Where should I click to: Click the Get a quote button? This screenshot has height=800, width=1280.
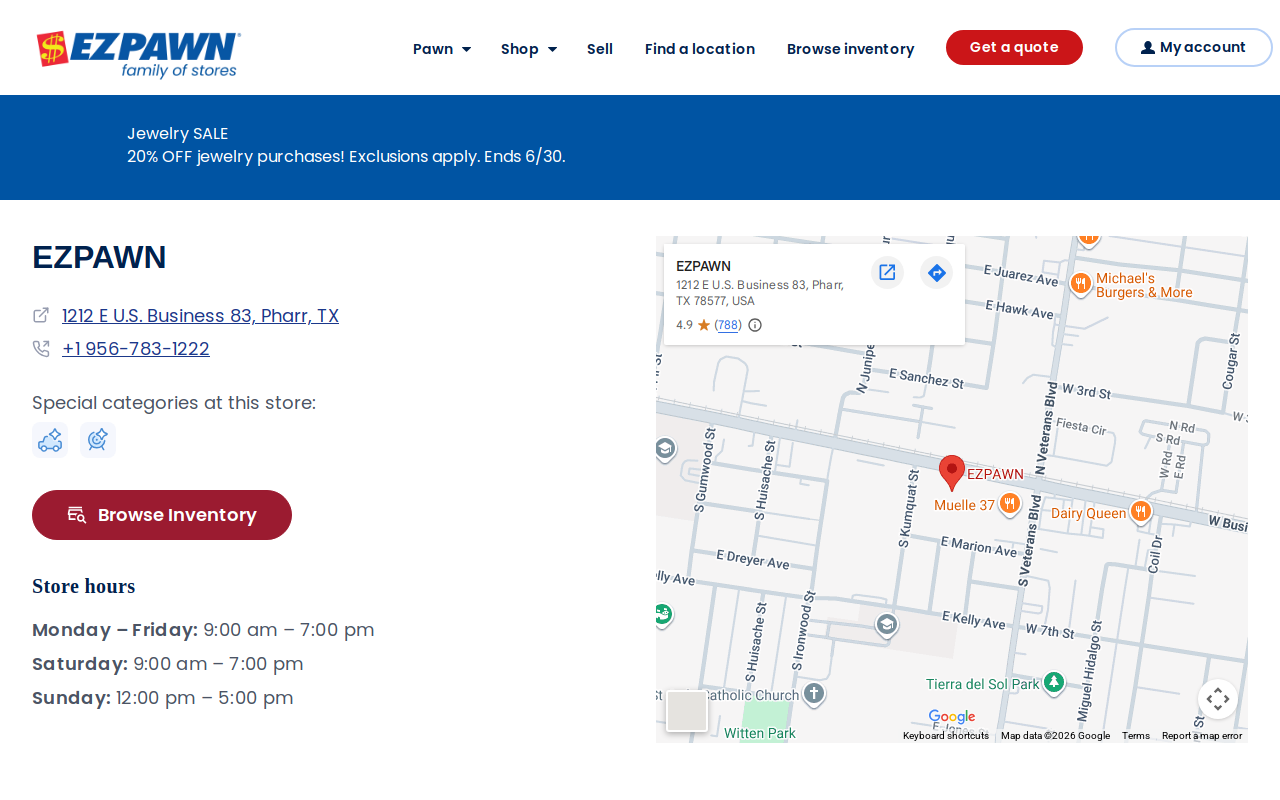(1014, 47)
